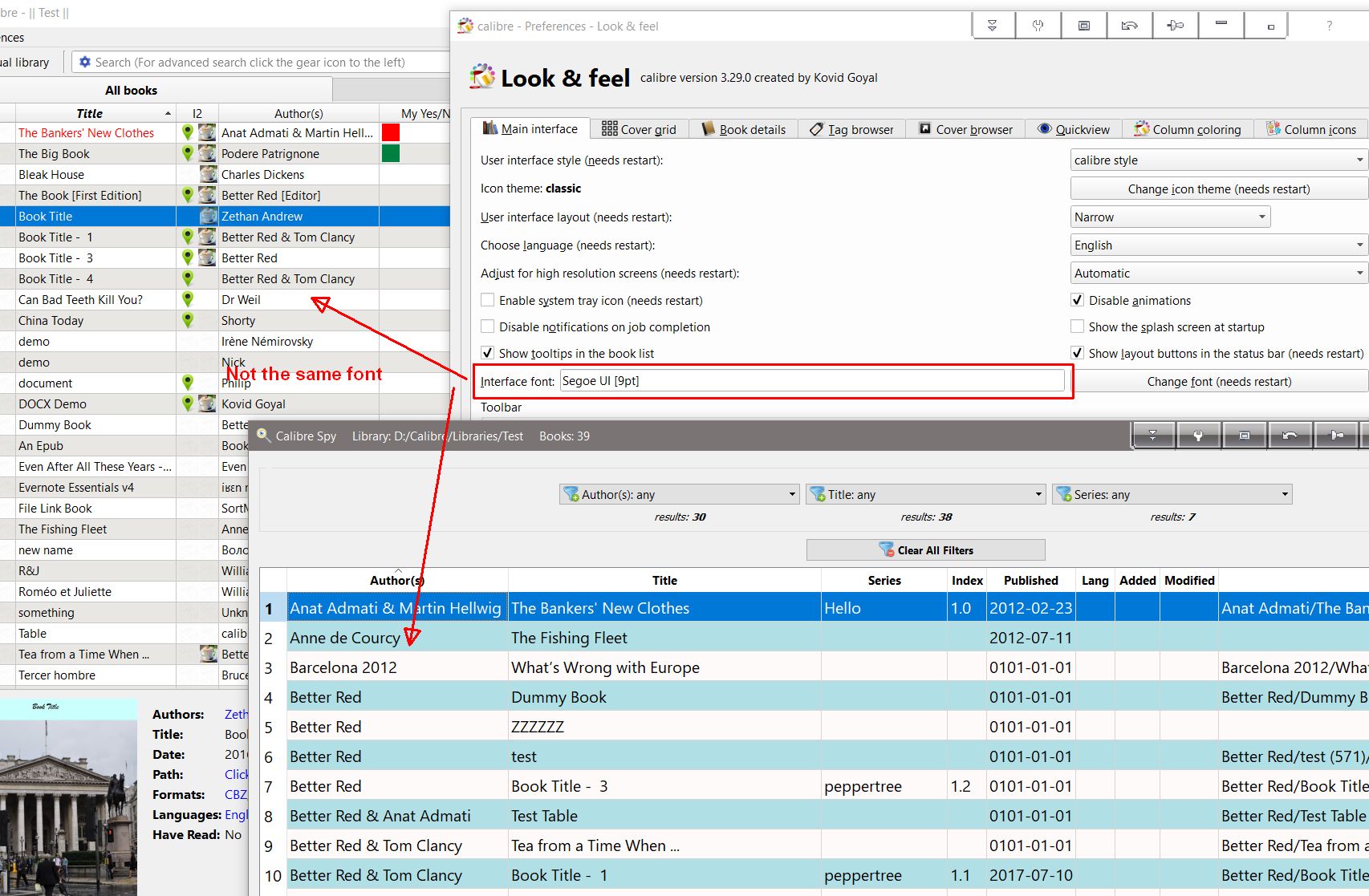Switch to the Book details tab

744,129
